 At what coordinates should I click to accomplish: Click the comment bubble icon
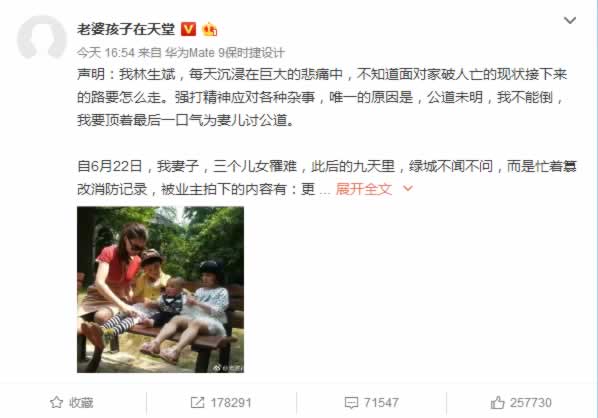[x=351, y=403]
